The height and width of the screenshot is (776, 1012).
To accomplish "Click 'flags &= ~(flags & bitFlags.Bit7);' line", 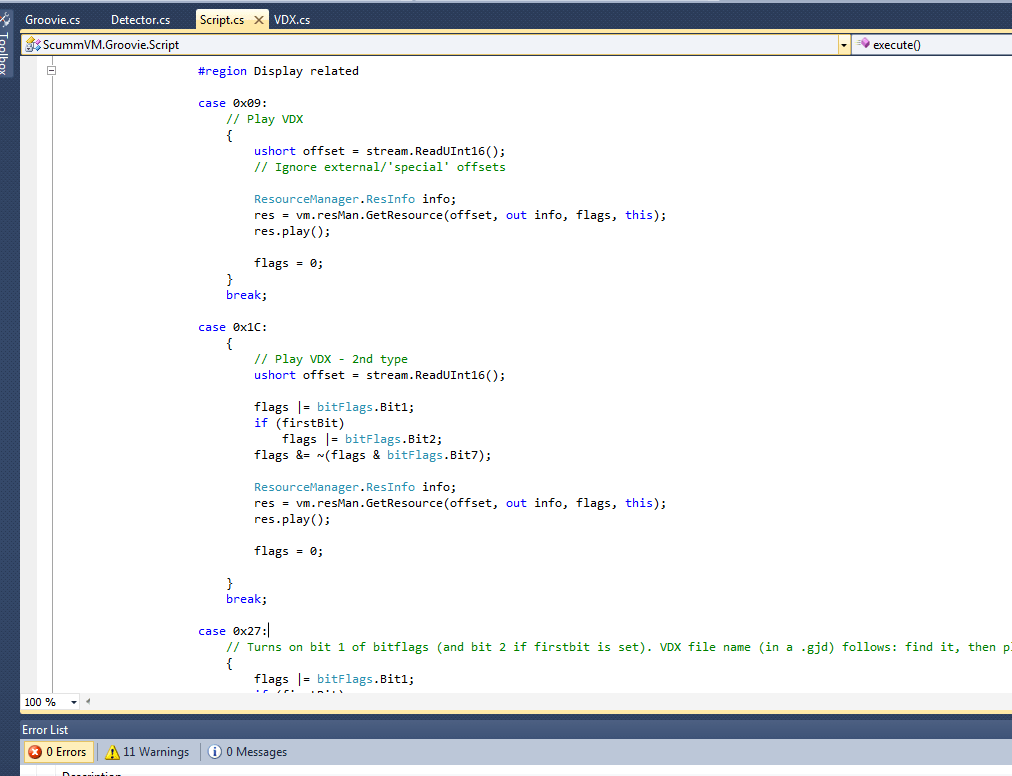I will 372,455.
